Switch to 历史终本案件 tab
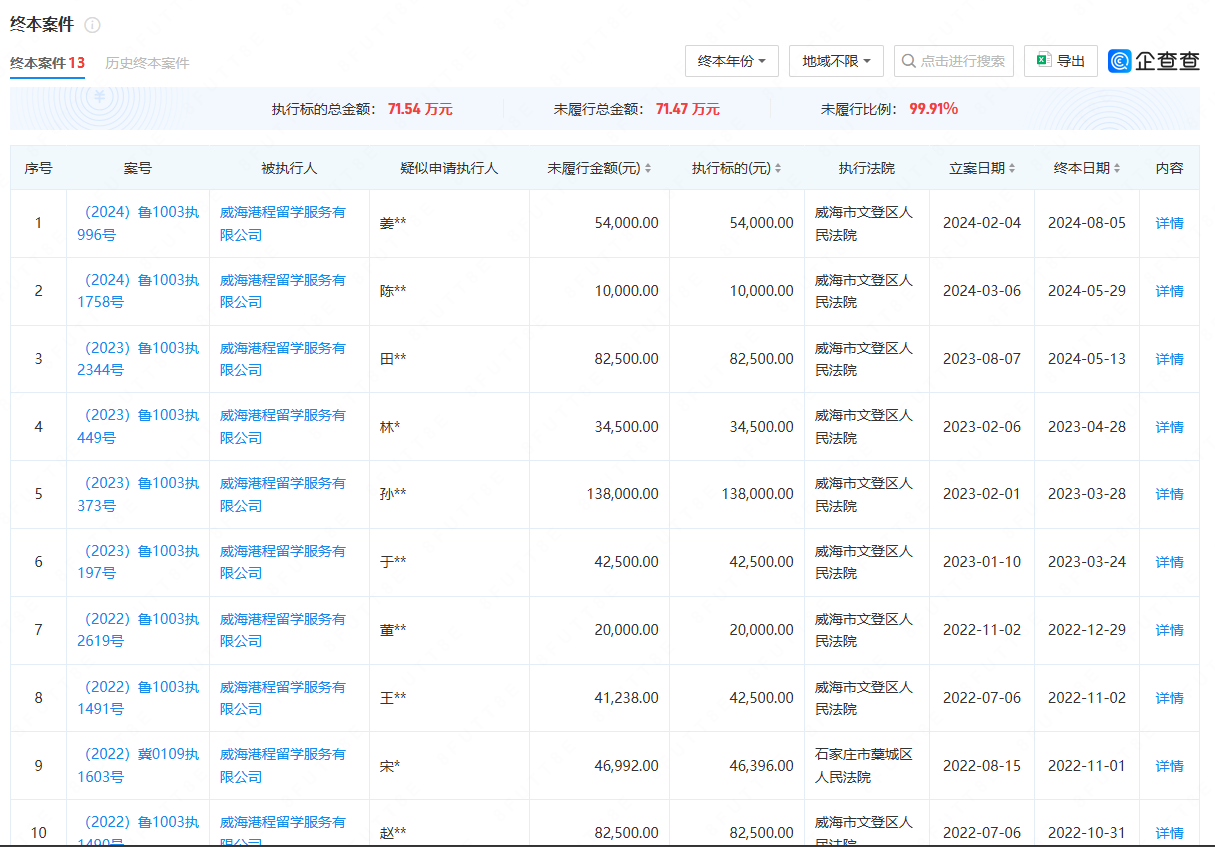This screenshot has height=847, width=1215. pyautogui.click(x=147, y=63)
